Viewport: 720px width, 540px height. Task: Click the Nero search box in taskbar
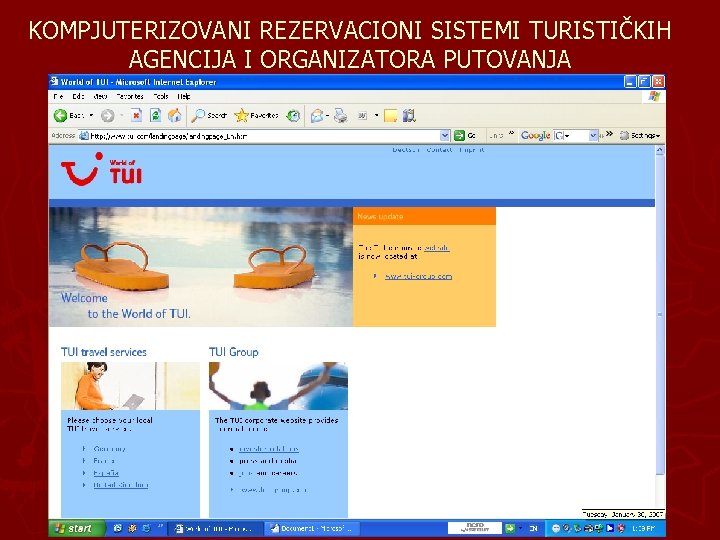click(x=475, y=528)
